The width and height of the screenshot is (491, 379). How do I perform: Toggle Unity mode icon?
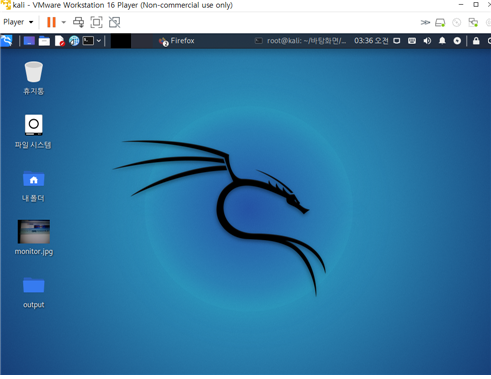pos(114,22)
